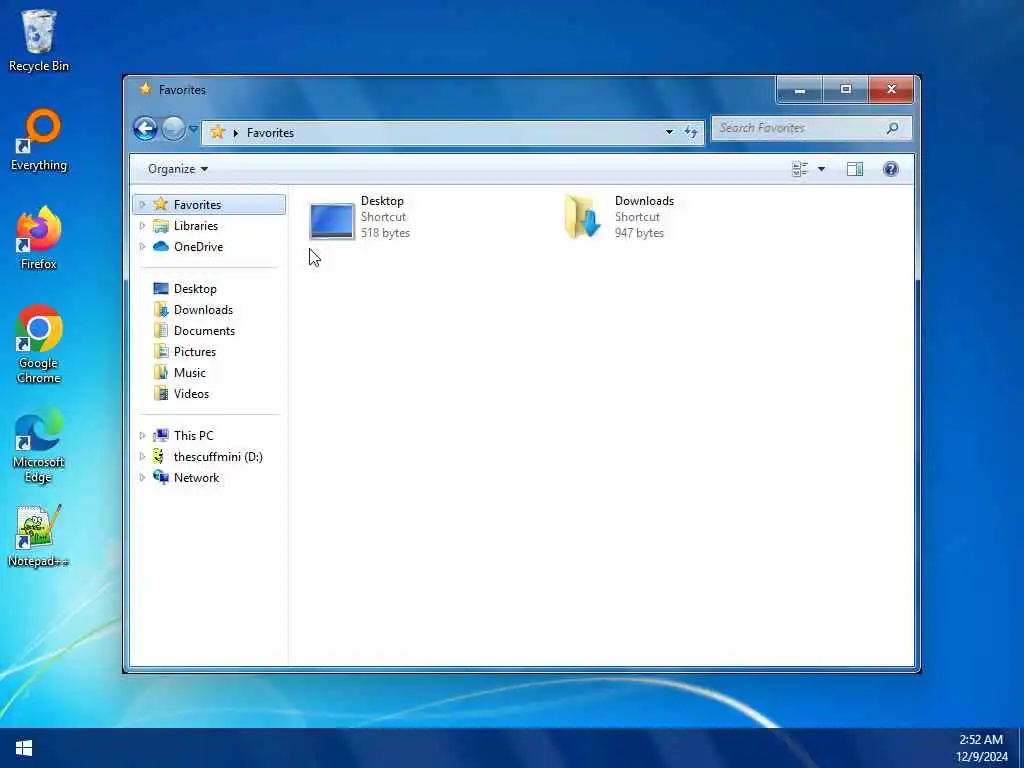Launch the Everything search shortcut
This screenshot has height=768, width=1024.
pos(39,140)
